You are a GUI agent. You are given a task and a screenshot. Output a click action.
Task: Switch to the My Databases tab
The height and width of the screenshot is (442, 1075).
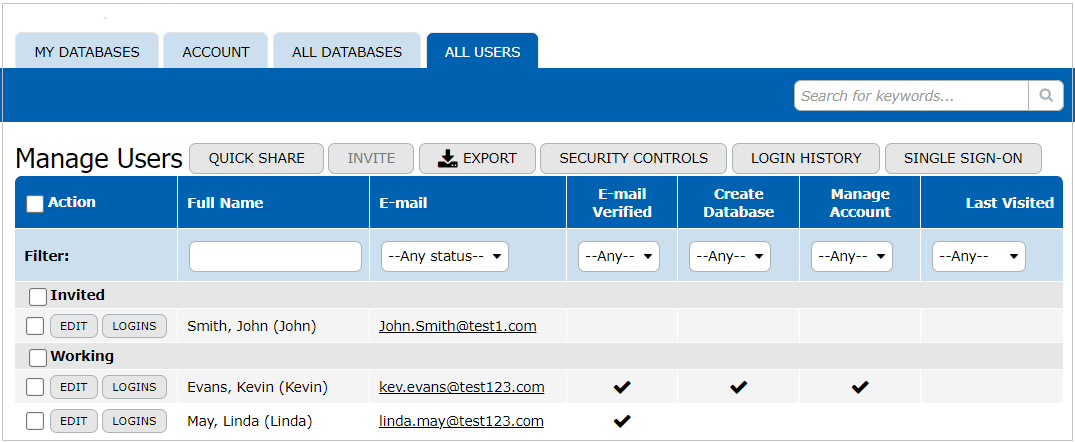point(87,51)
